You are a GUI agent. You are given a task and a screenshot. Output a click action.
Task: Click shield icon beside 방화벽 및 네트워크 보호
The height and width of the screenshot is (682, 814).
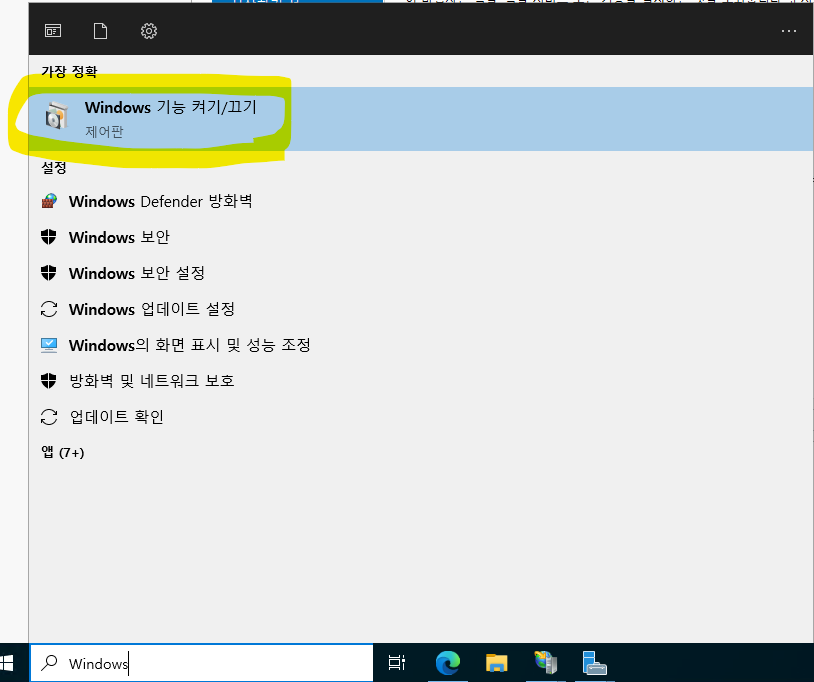click(49, 380)
